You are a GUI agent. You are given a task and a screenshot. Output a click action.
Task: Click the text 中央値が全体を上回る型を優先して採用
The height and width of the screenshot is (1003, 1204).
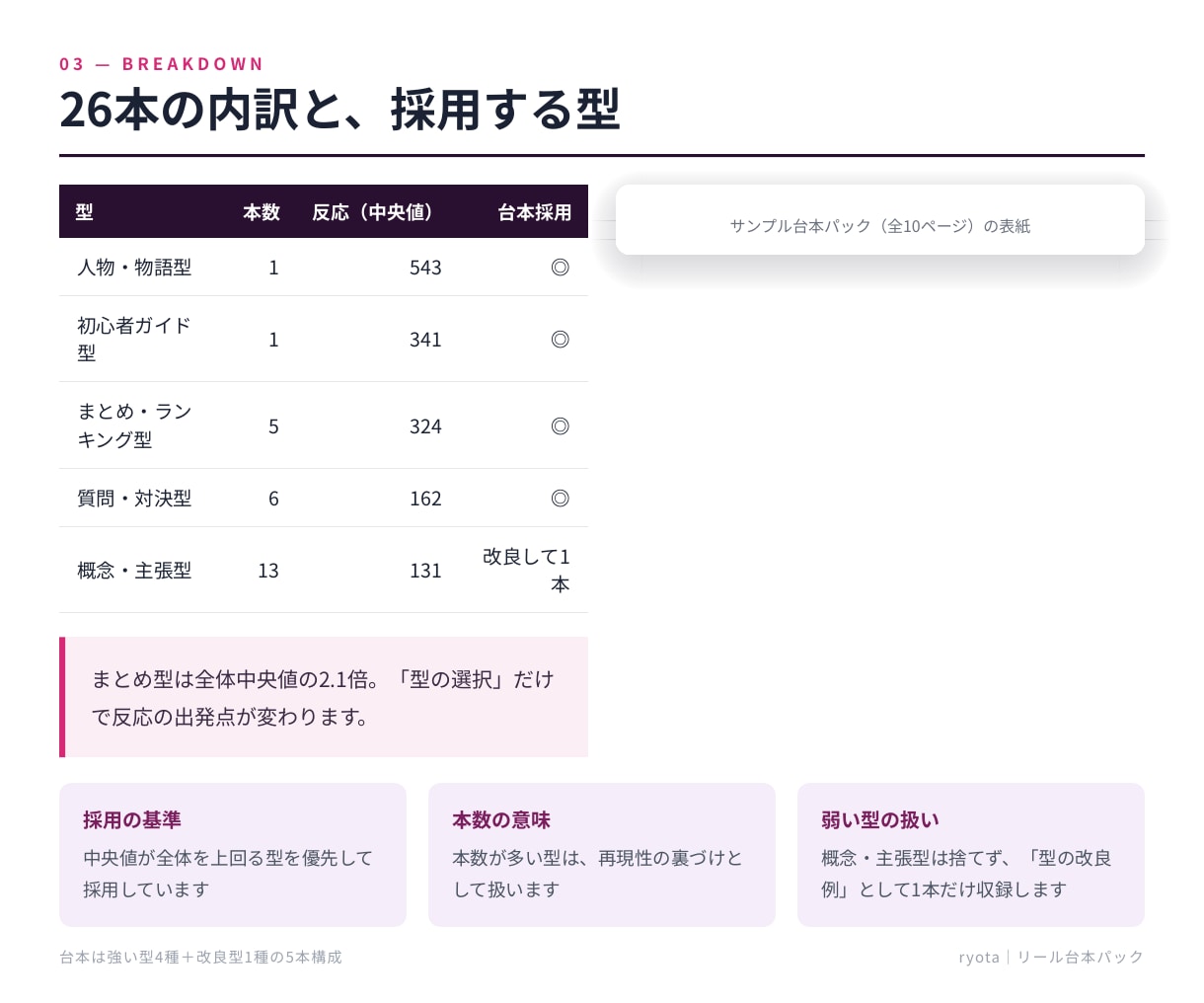[228, 874]
